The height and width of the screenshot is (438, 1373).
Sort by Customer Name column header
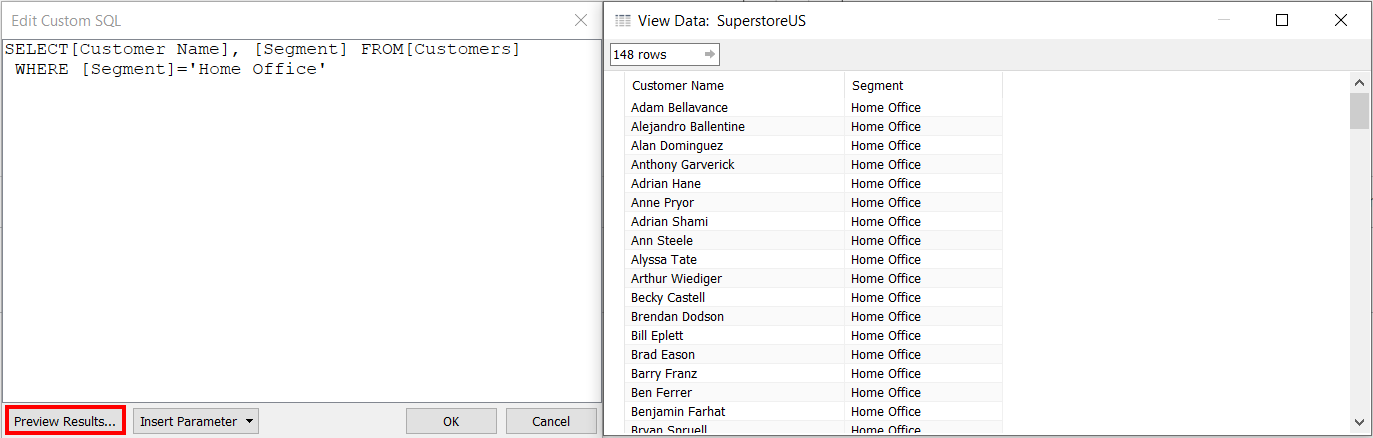coord(678,86)
